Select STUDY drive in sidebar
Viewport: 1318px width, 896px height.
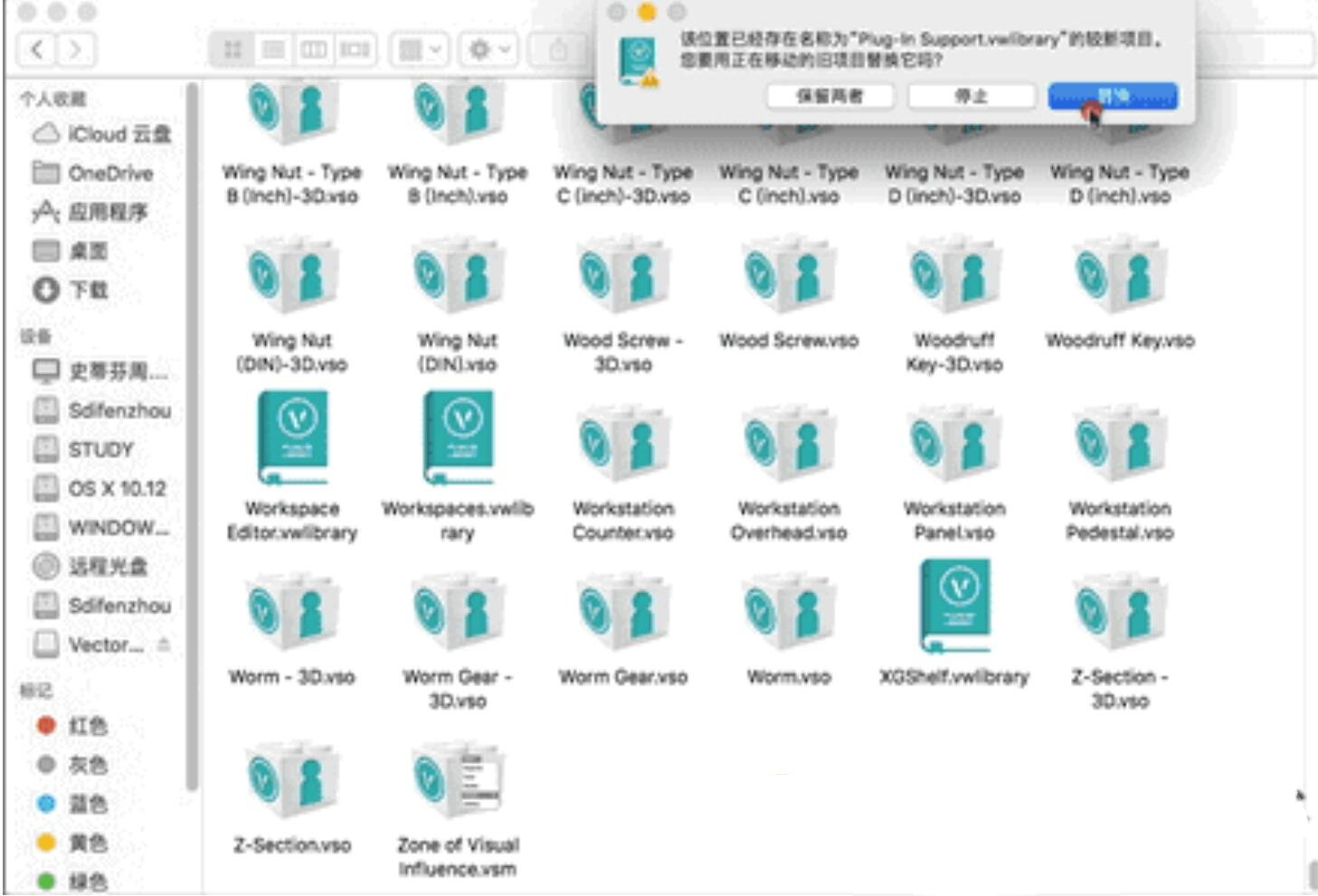[83, 449]
